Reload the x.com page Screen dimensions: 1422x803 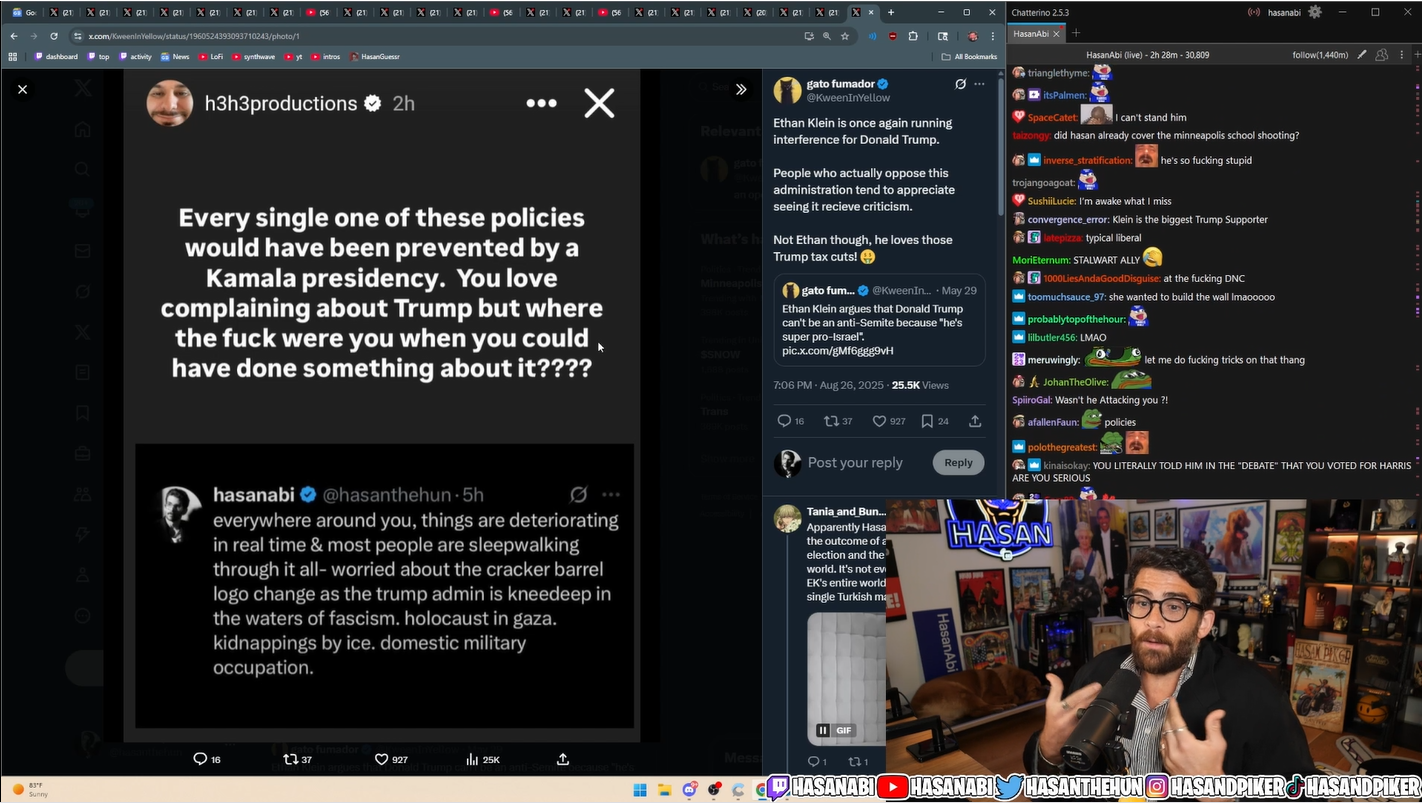pos(54,36)
